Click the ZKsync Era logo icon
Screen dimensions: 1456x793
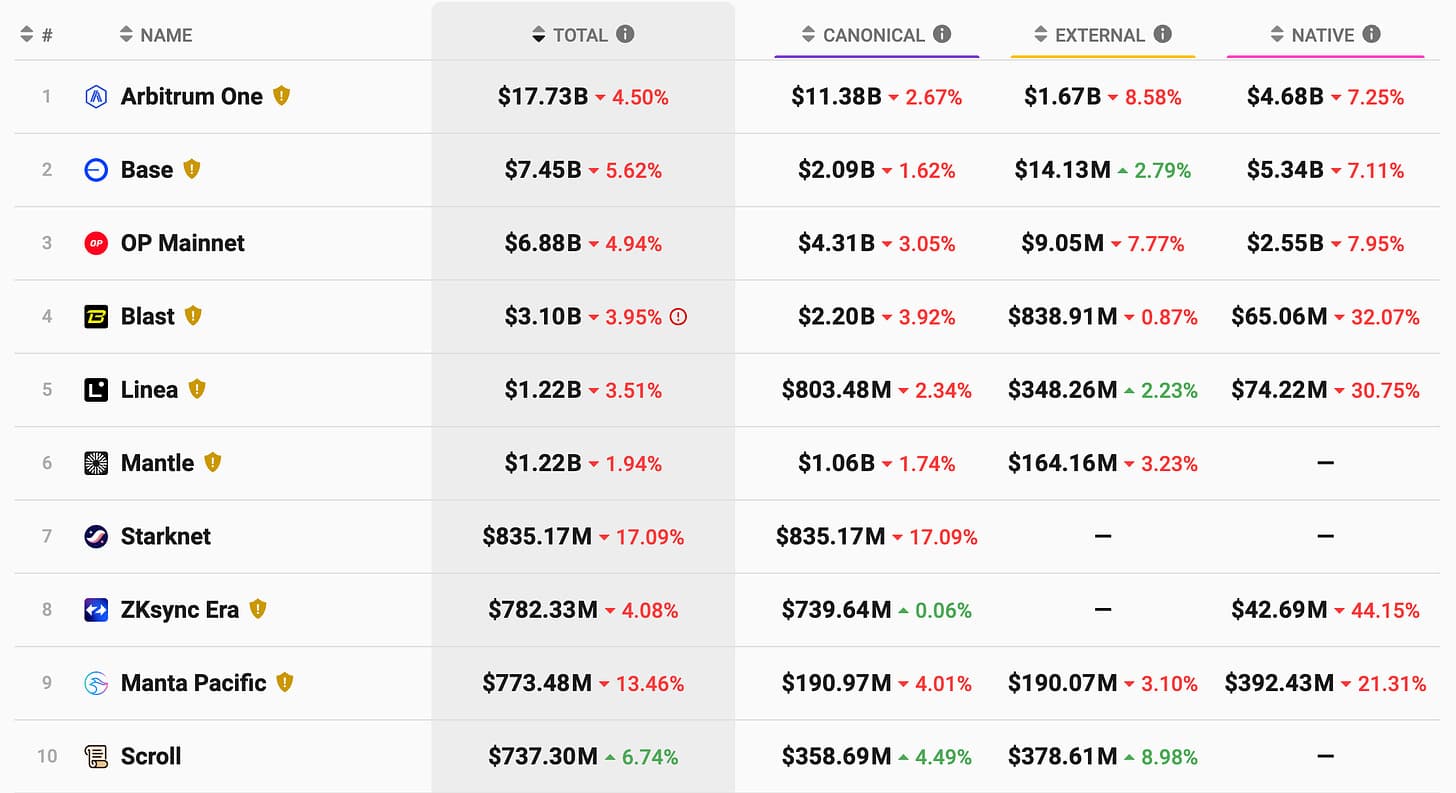(96, 610)
